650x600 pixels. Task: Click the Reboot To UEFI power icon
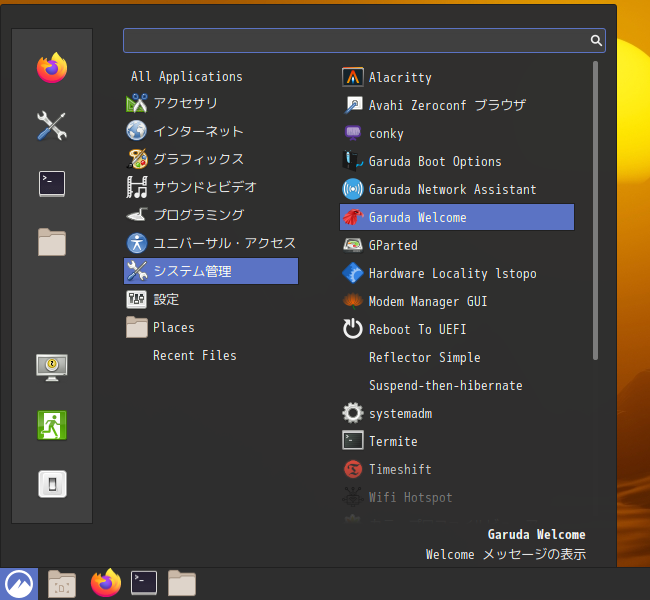[353, 329]
